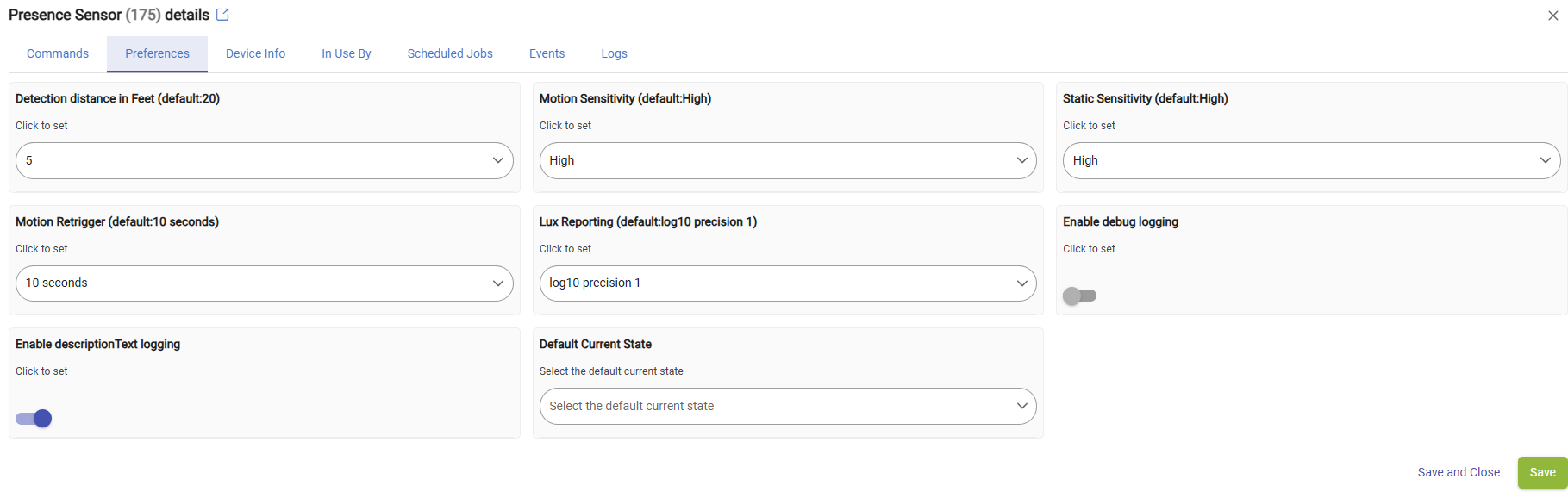Expand Detection distance dropdown chevron
1568x492 pixels.
497,160
